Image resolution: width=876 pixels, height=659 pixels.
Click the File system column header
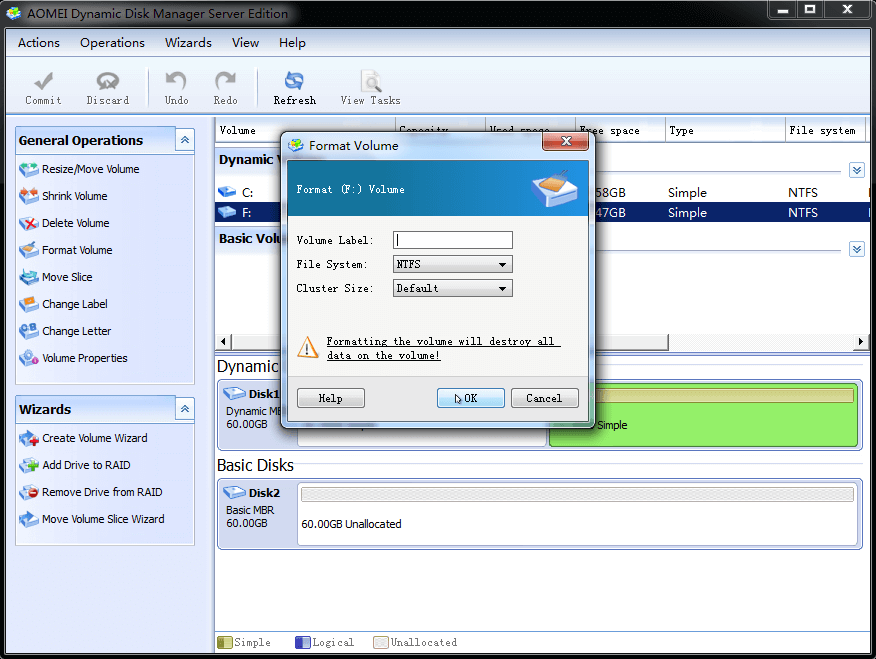point(825,130)
